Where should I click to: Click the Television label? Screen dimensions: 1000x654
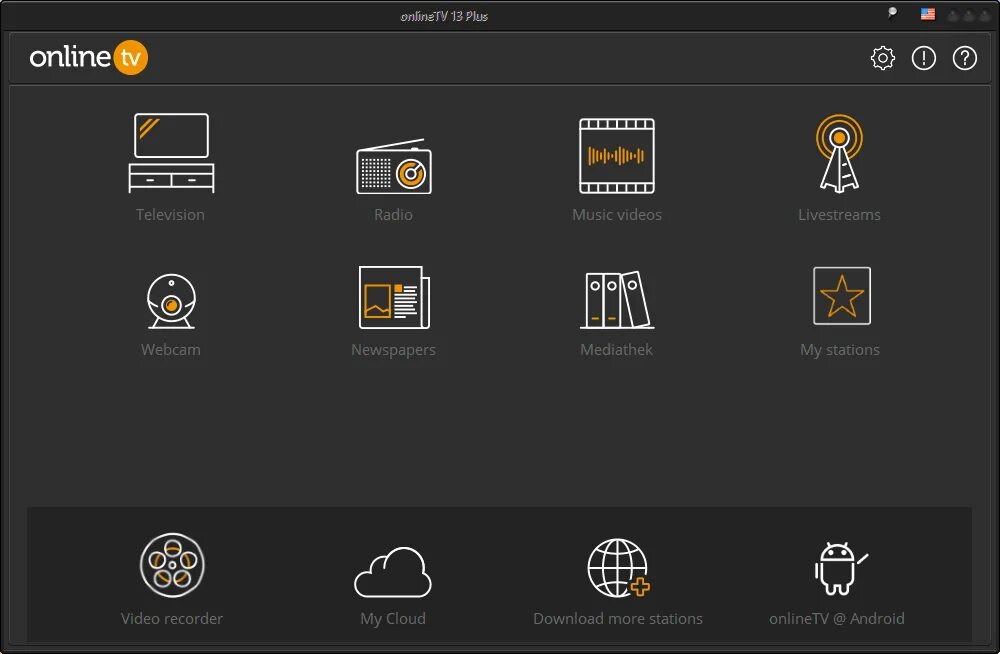[x=170, y=214]
